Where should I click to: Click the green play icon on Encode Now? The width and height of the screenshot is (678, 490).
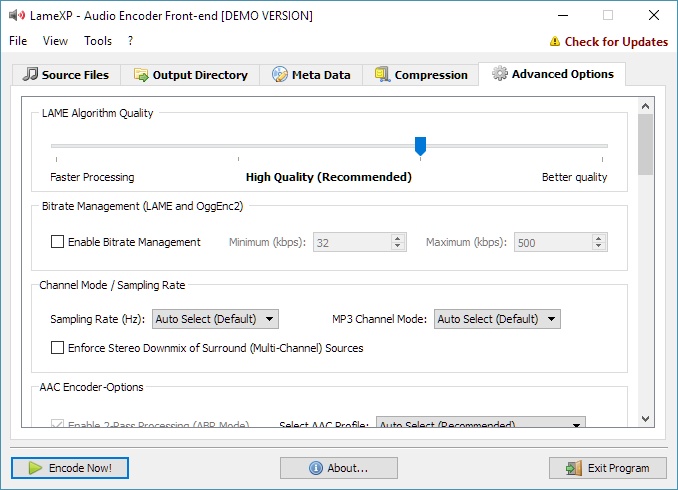(35, 468)
